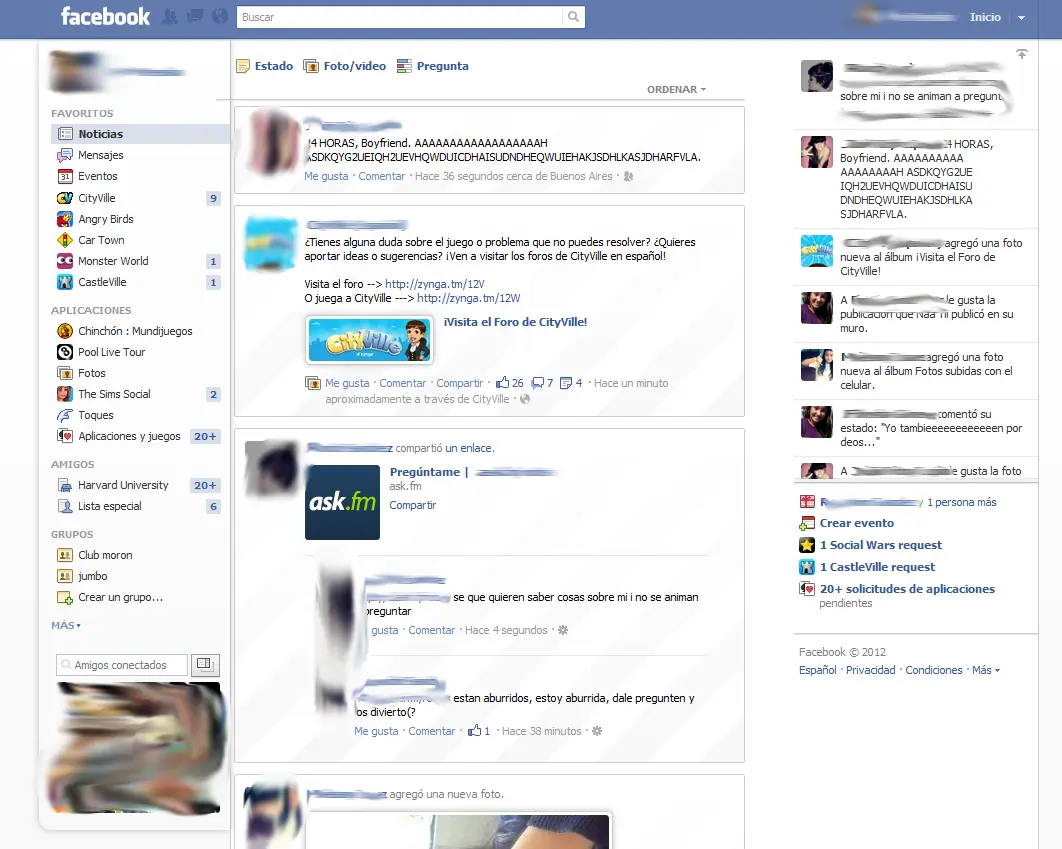Open Noticias in favorites sidebar
The image size is (1062, 849).
(x=140, y=134)
